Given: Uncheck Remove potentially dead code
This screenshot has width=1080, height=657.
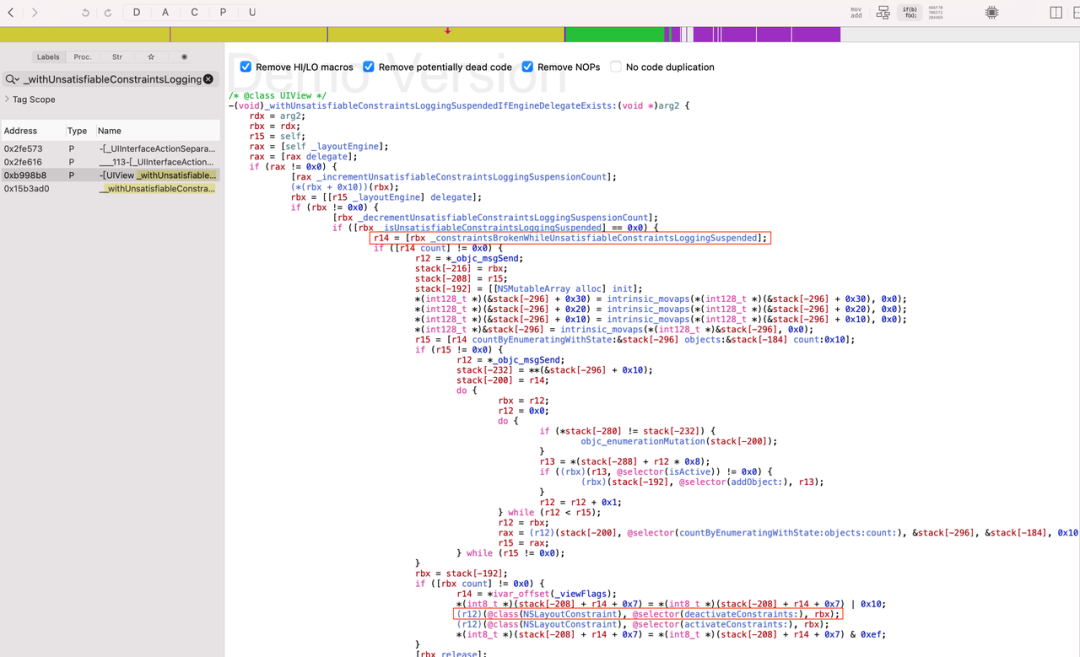Looking at the screenshot, I should 368,67.
